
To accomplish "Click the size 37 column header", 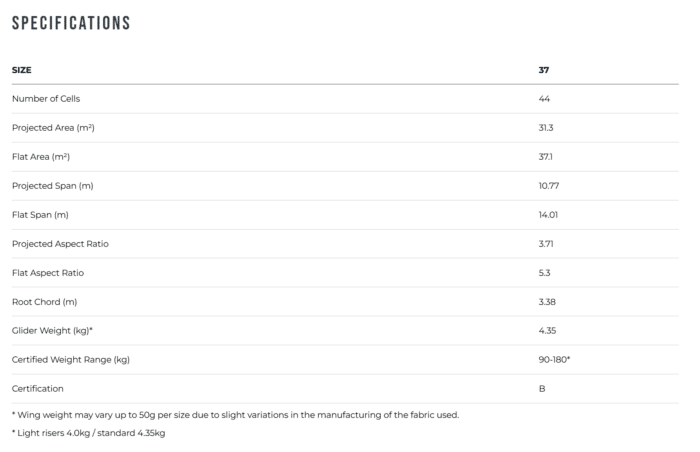I will [x=544, y=70].
